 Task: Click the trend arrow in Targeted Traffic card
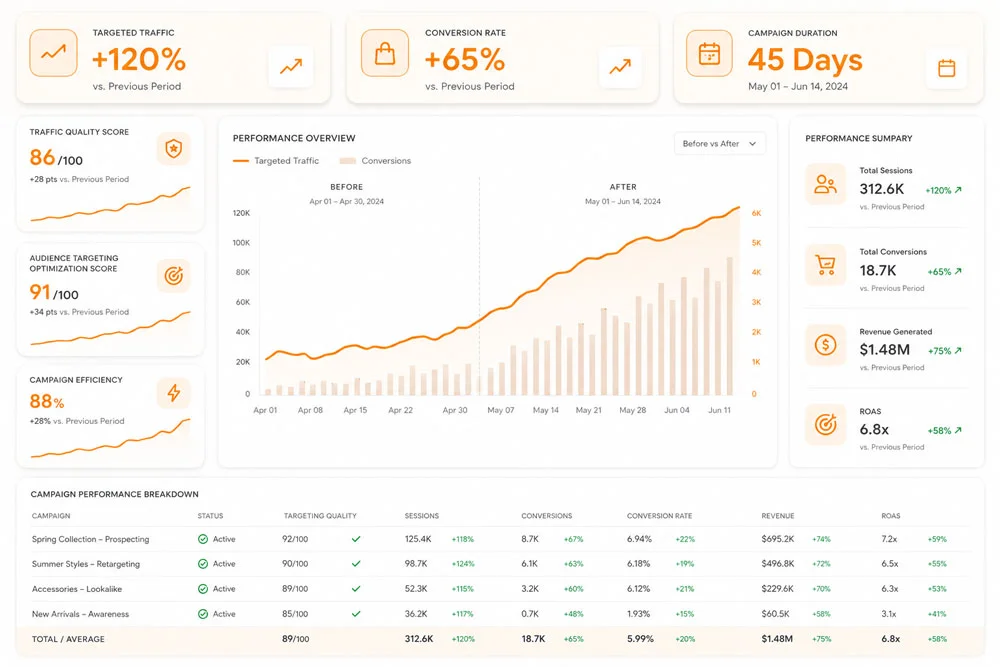click(x=291, y=66)
